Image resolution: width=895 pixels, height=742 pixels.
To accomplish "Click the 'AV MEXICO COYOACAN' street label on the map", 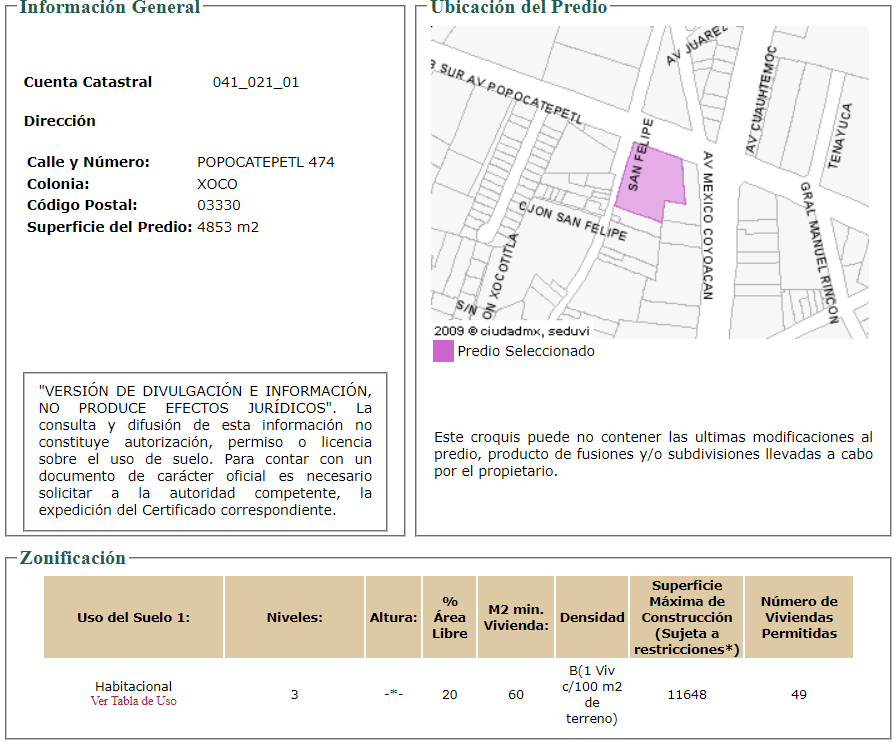I will 707,226.
